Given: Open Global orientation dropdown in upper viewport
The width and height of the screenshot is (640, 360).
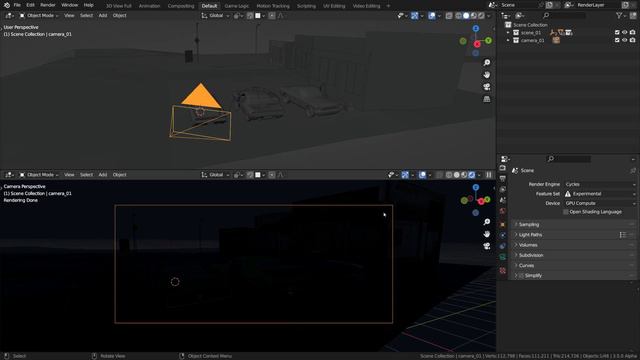Looking at the screenshot, I should (x=215, y=16).
